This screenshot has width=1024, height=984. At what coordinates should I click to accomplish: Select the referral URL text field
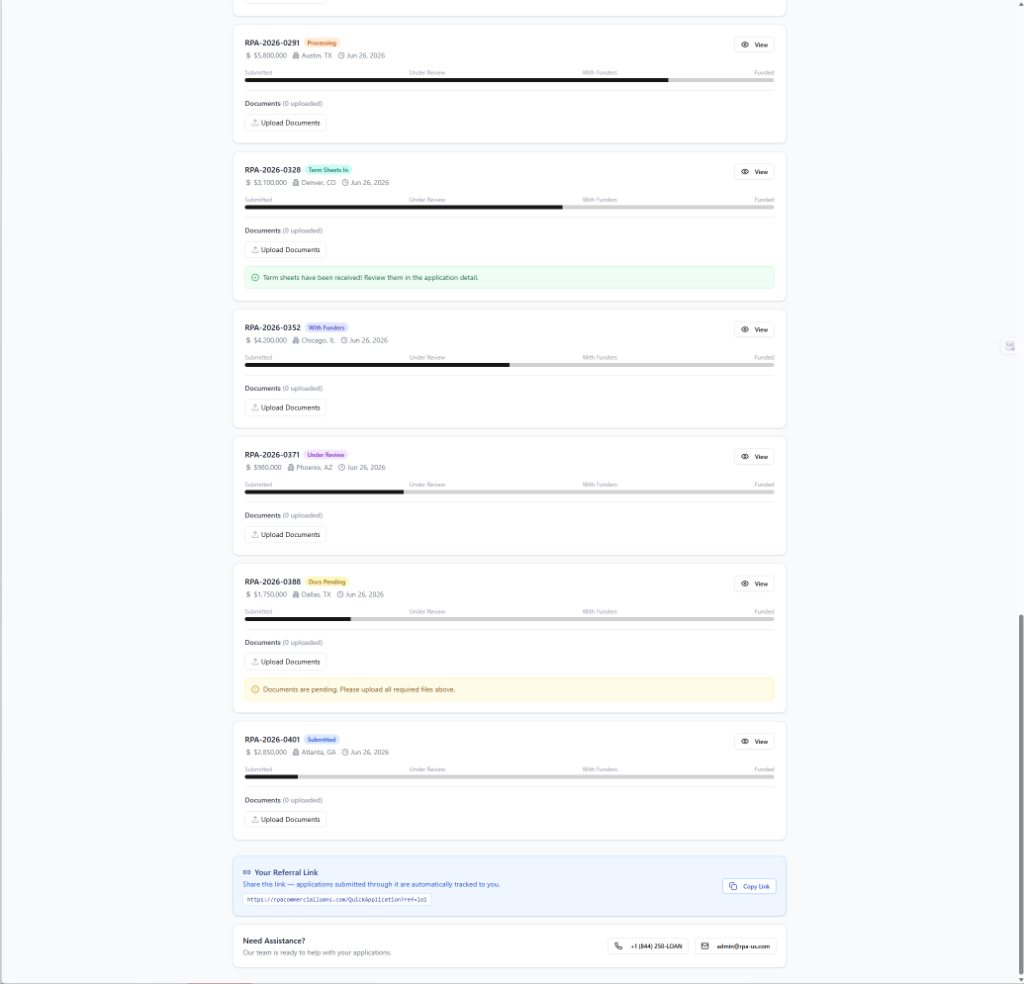337,900
